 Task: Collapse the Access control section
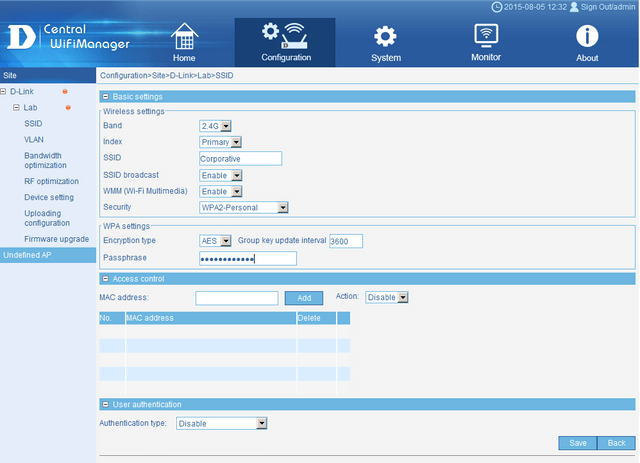click(106, 279)
